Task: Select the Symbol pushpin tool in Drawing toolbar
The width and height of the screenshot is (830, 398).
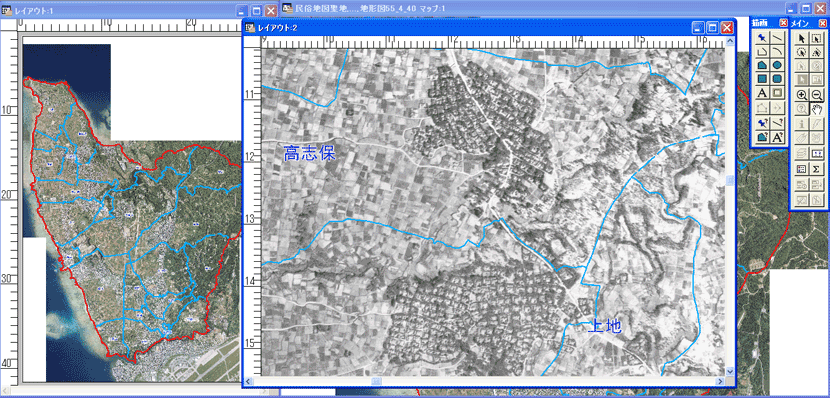Action: tap(762, 38)
